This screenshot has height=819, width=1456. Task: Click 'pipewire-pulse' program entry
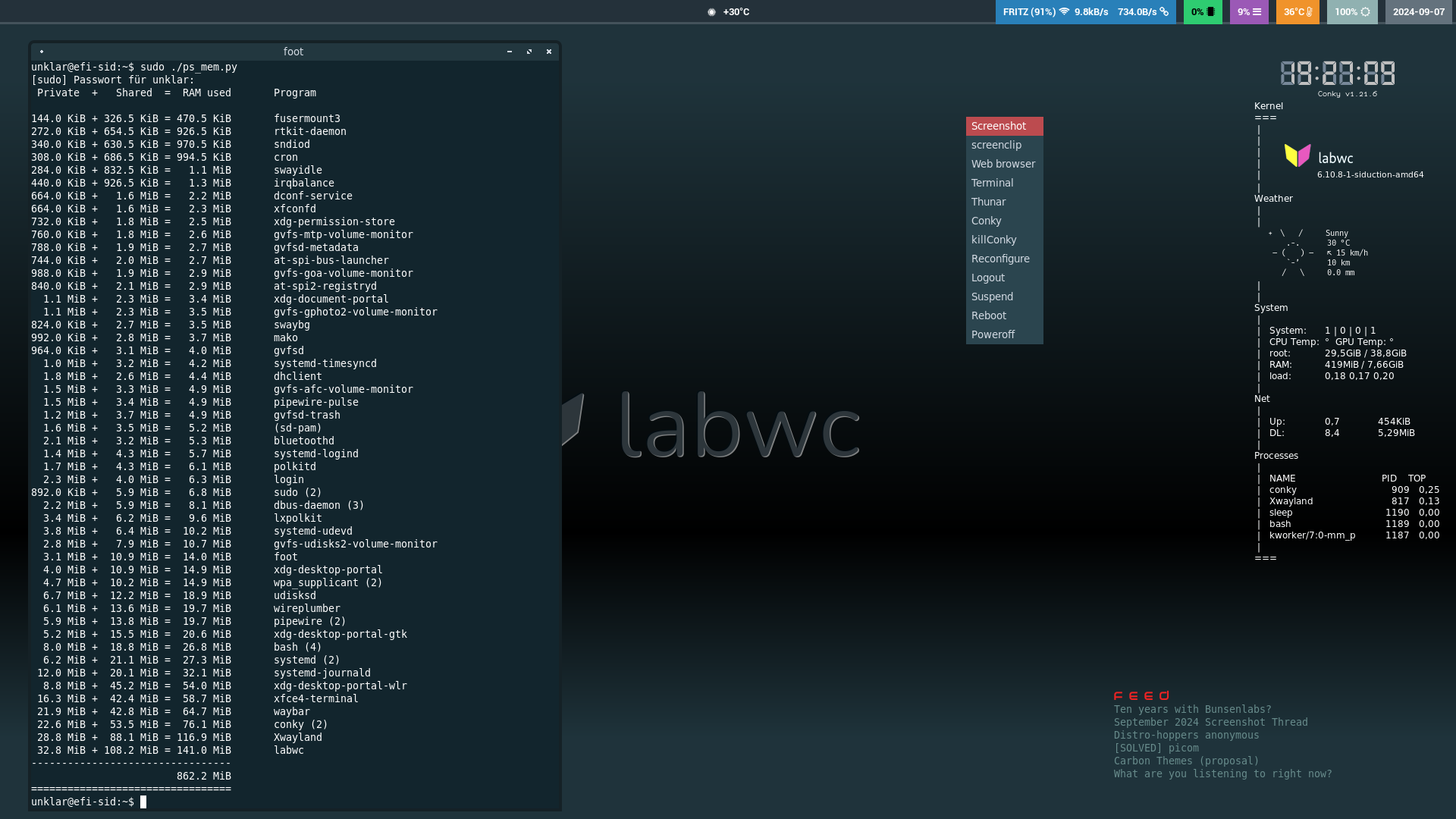coord(316,402)
